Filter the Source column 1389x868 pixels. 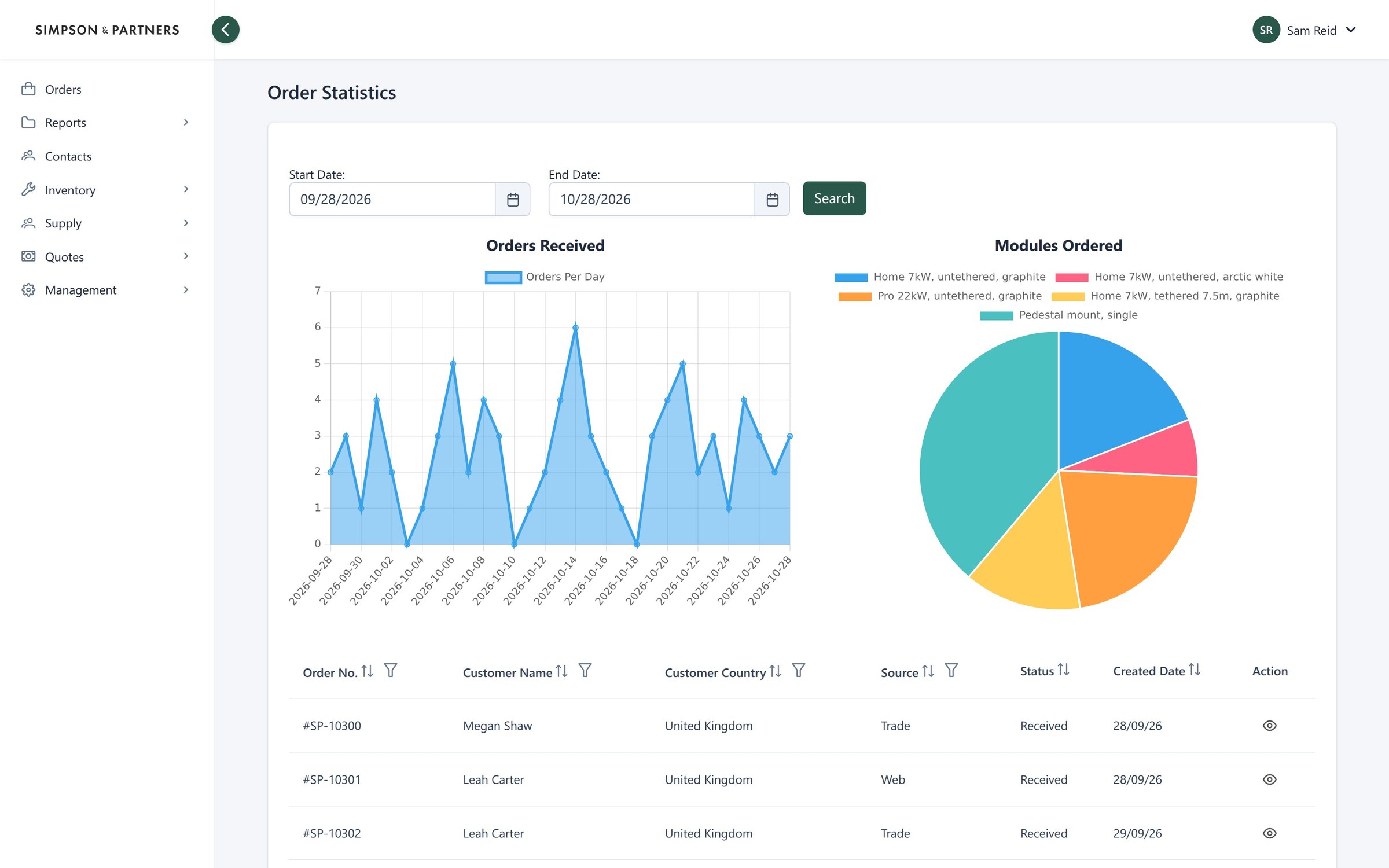point(951,671)
